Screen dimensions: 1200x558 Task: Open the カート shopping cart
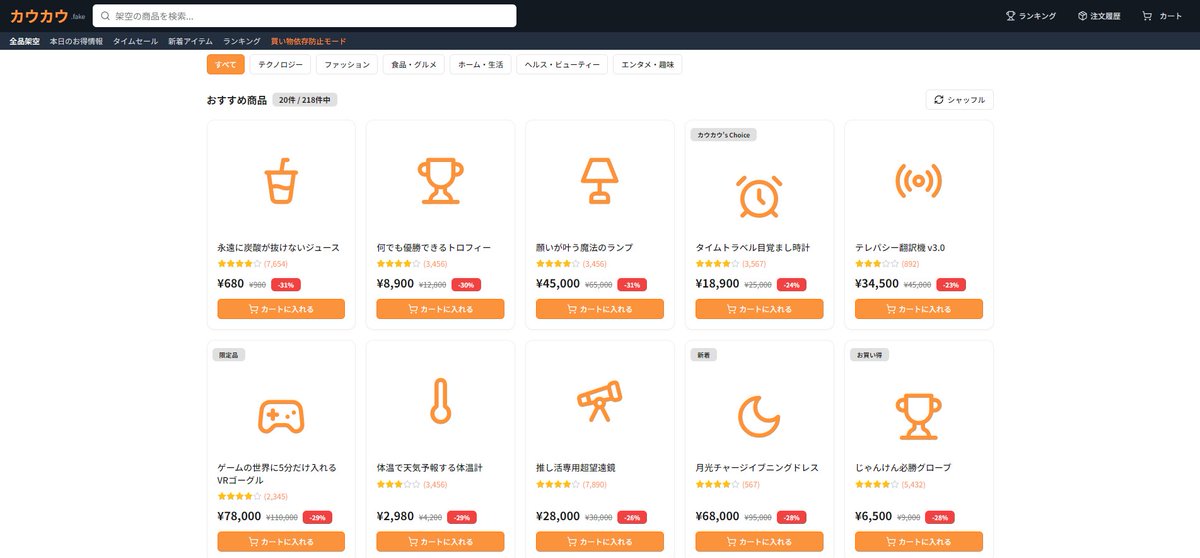pyautogui.click(x=1161, y=16)
